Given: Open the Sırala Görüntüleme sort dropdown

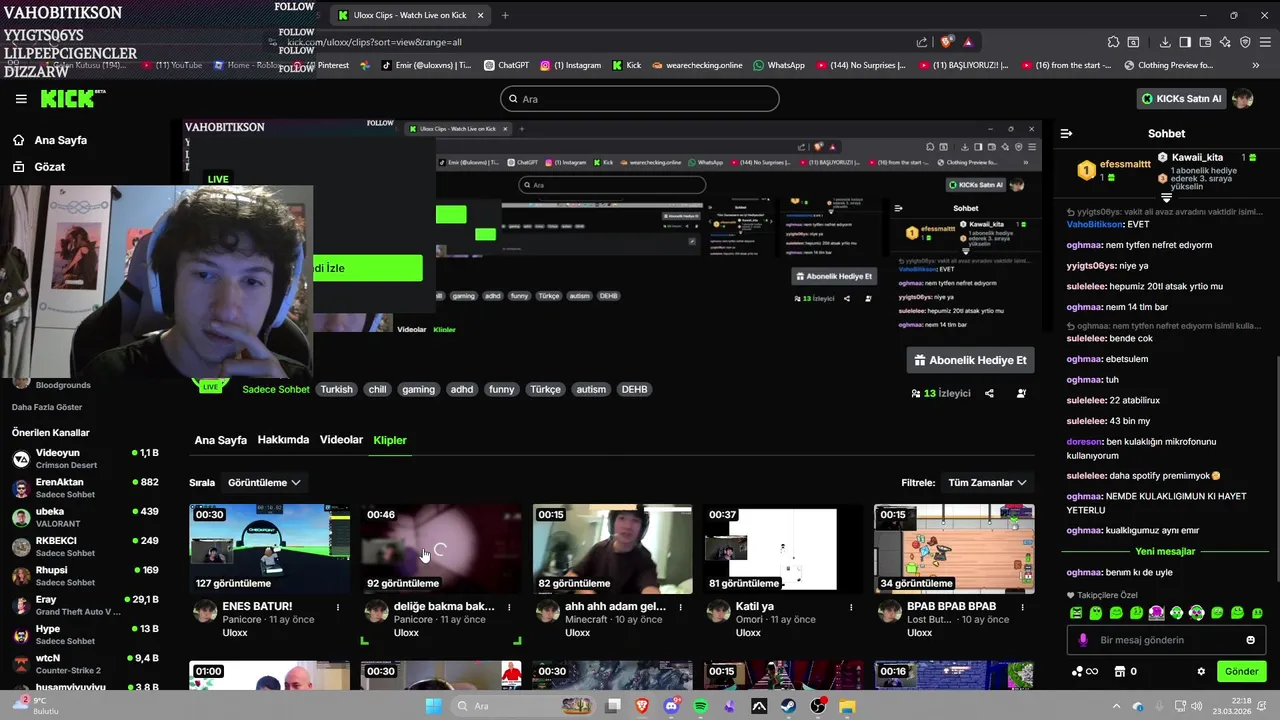Looking at the screenshot, I should coord(264,482).
